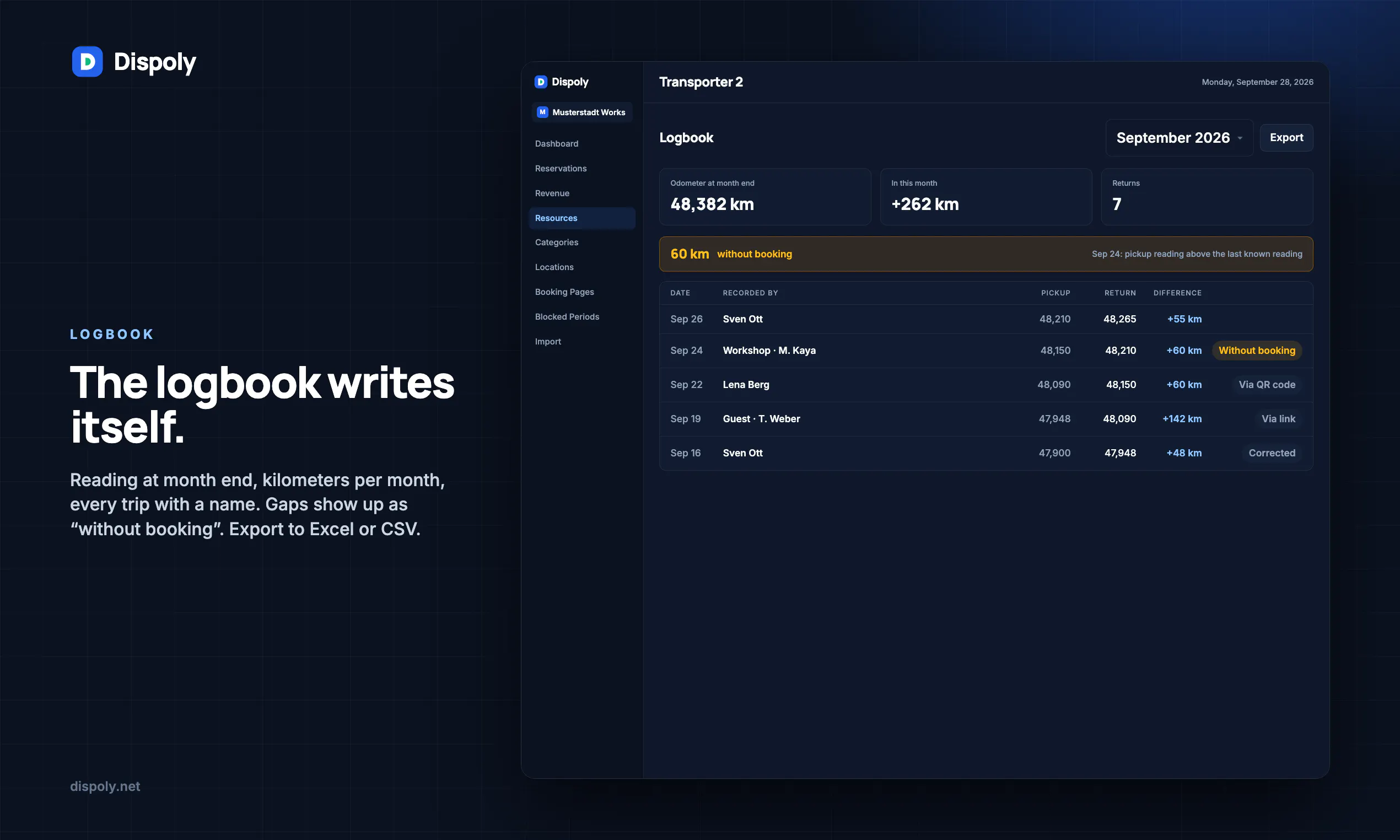The width and height of the screenshot is (1400, 840).
Task: Select the Musterstadt Works workspace switcher
Action: [581, 112]
